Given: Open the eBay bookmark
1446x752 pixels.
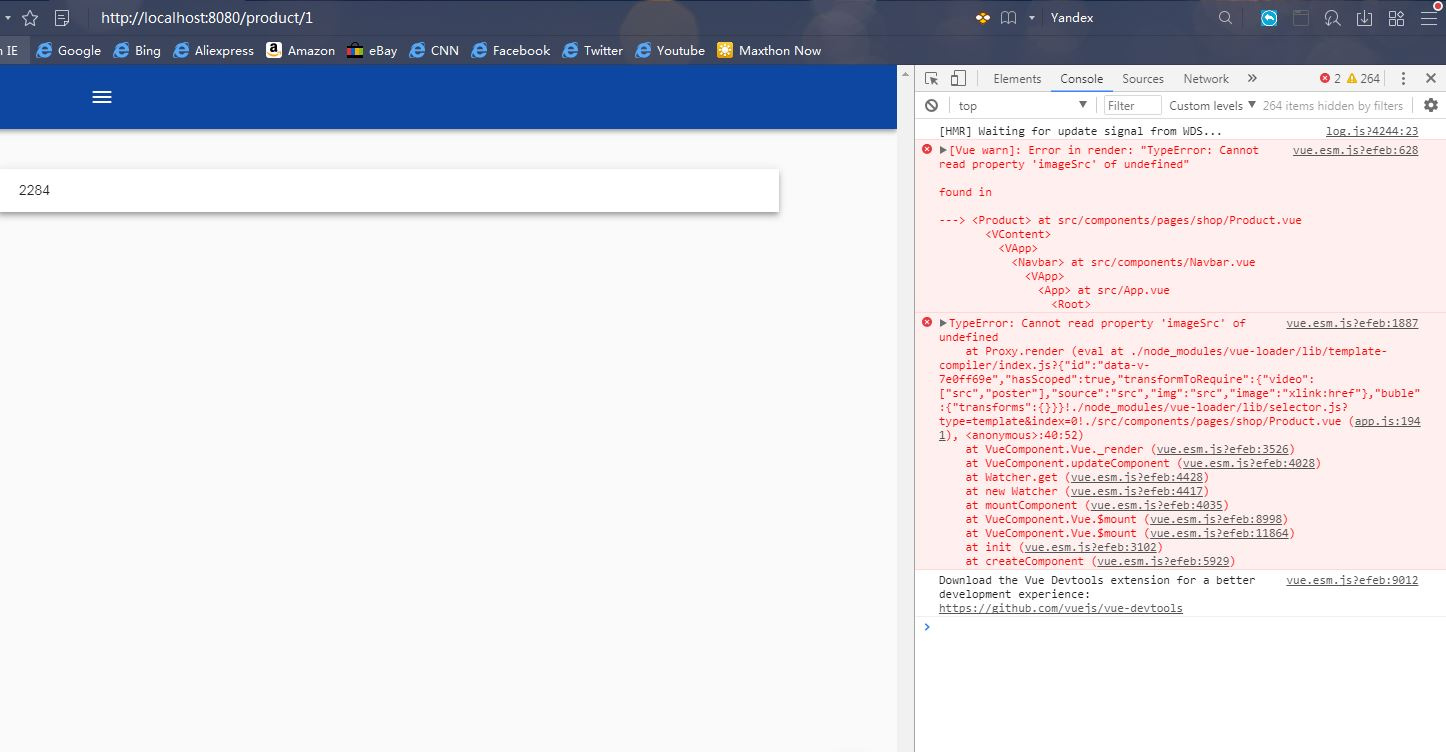Looking at the screenshot, I should click(372, 50).
